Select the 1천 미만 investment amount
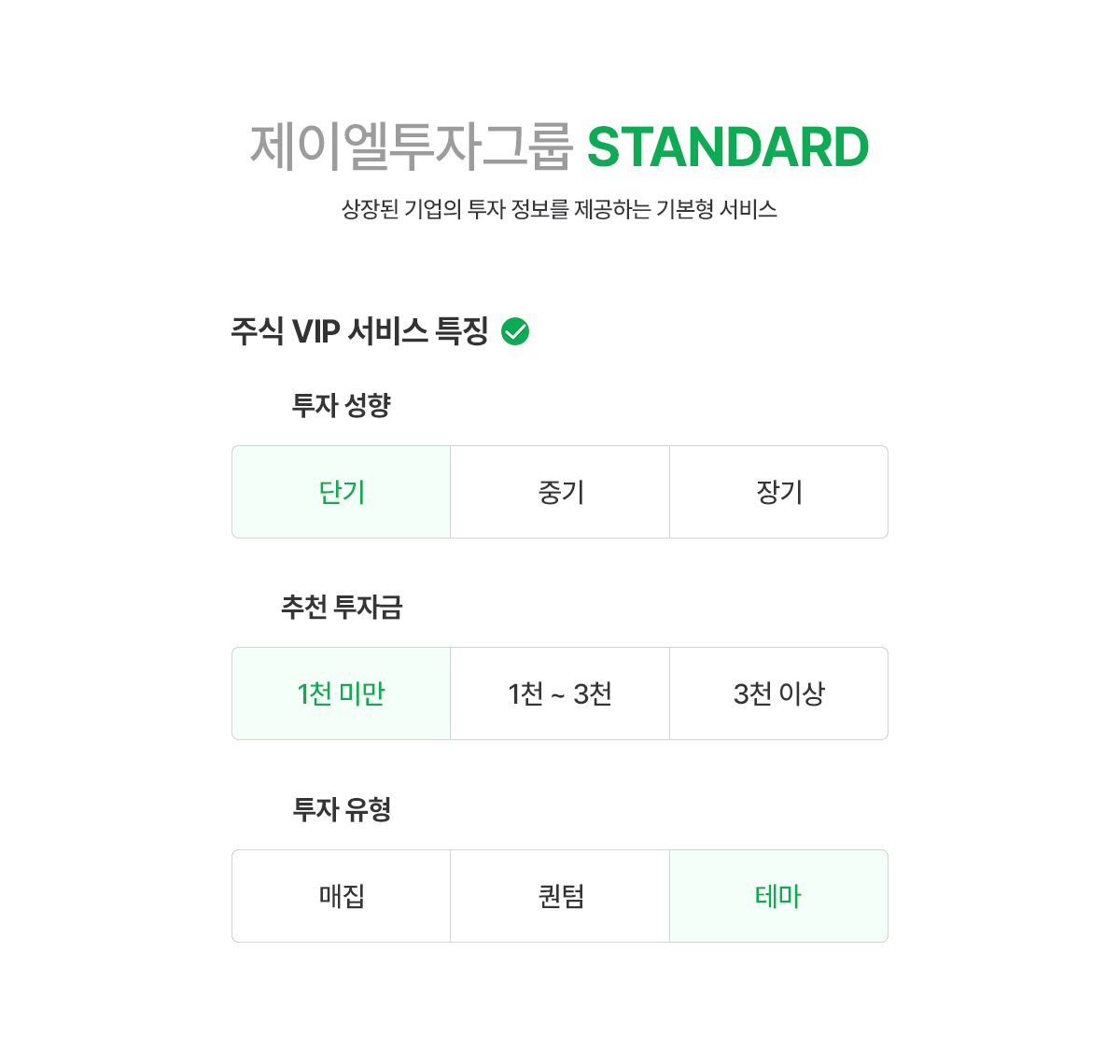 [x=342, y=693]
